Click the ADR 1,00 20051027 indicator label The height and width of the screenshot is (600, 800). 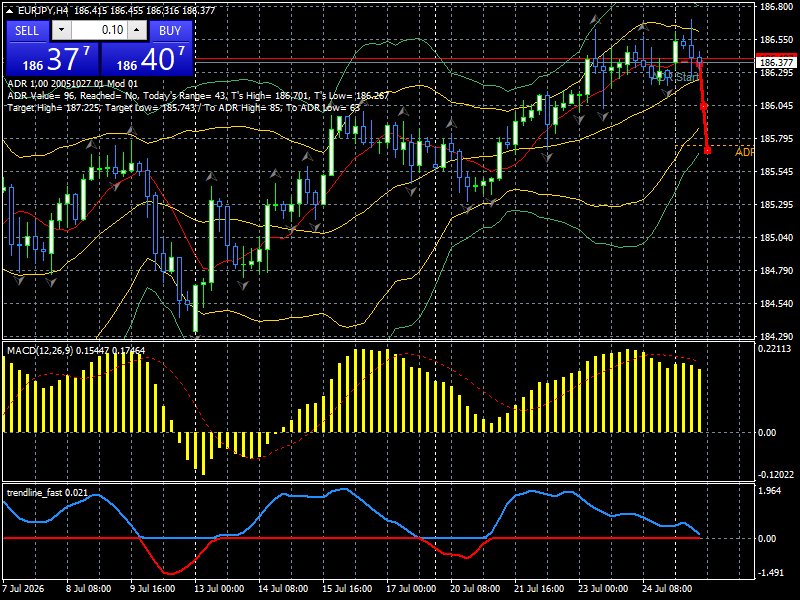72,83
